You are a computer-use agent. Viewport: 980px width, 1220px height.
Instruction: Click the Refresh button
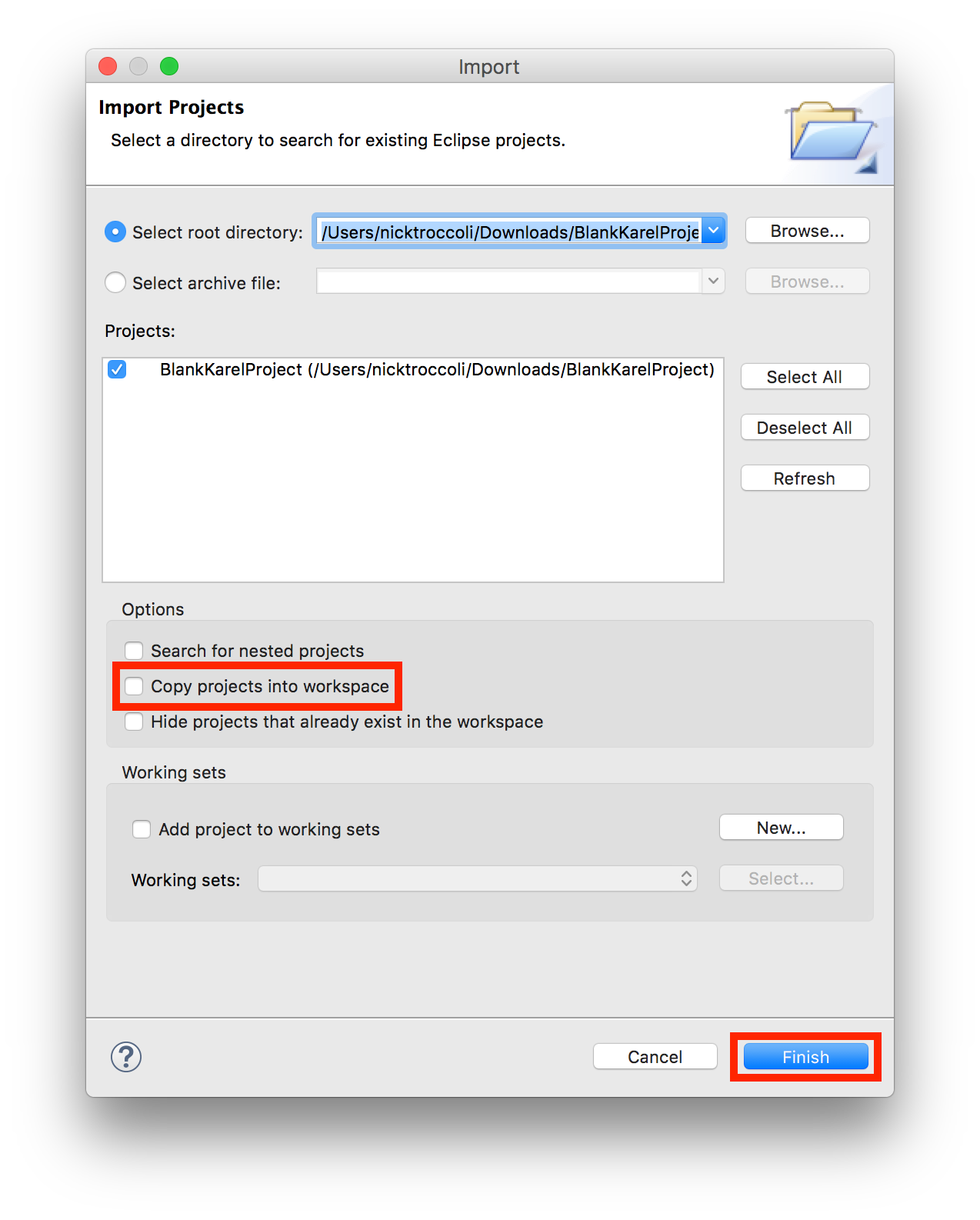pyautogui.click(x=805, y=478)
